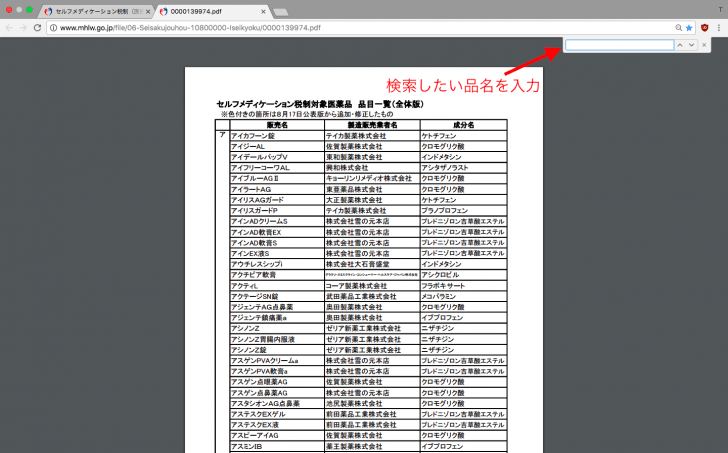Click product name アインAD軟膏EX
Screen dimensions: 728x453
pos(256,232)
